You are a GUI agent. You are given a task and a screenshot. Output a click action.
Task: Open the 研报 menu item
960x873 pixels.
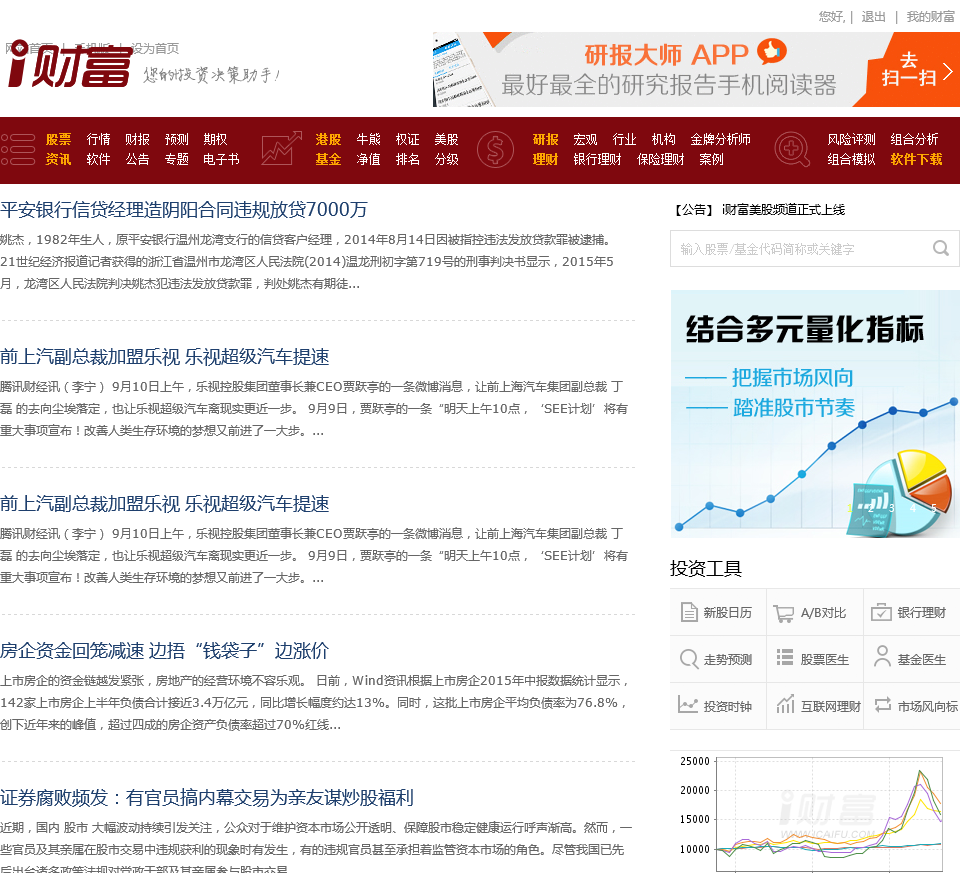(x=545, y=140)
